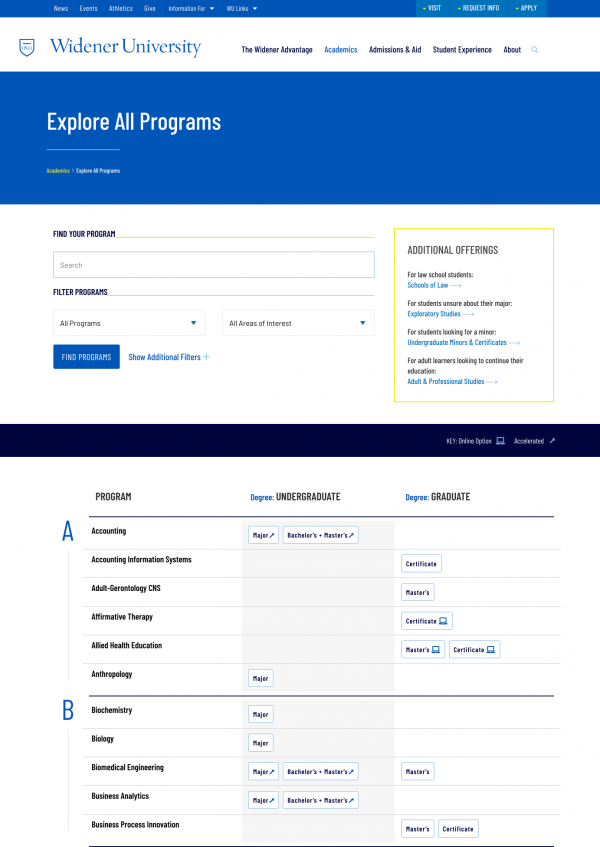Open the About menu item
Image resolution: width=600 pixels, height=847 pixels.
(512, 50)
